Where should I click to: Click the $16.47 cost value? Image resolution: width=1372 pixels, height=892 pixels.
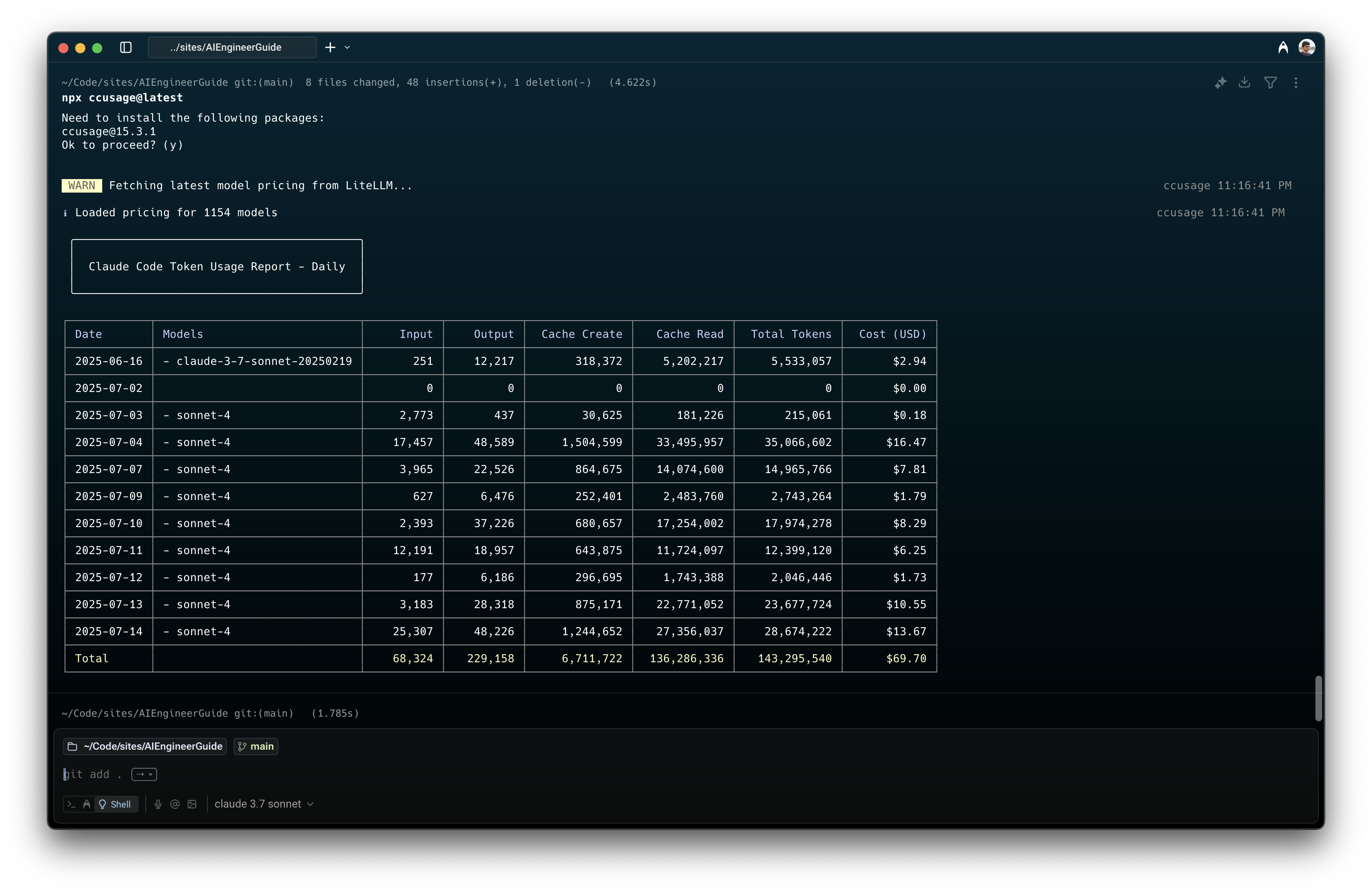pyautogui.click(x=906, y=443)
